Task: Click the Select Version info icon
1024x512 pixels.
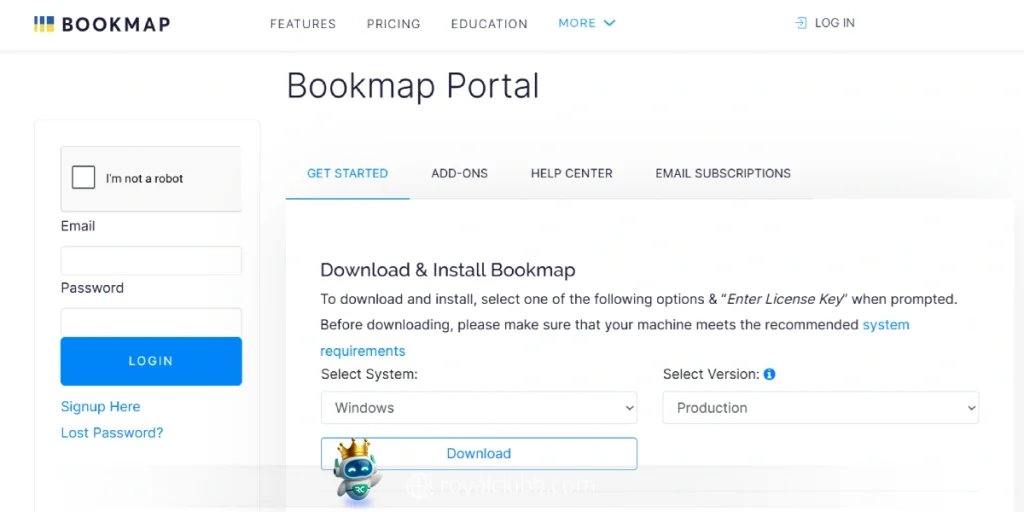Action: click(769, 374)
